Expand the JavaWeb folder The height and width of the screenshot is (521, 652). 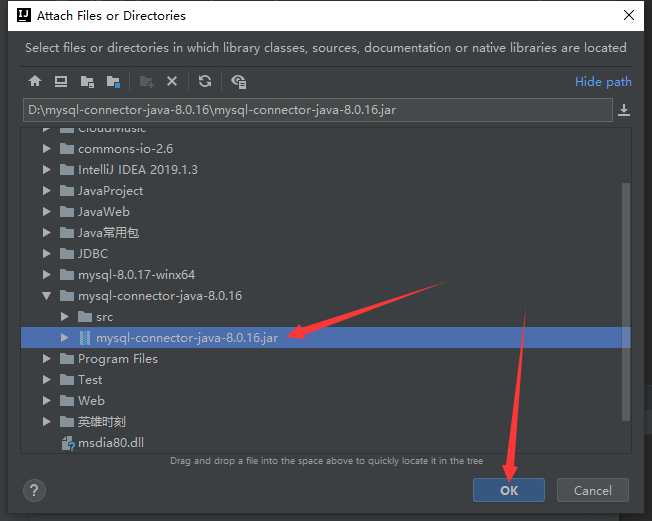[x=47, y=212]
